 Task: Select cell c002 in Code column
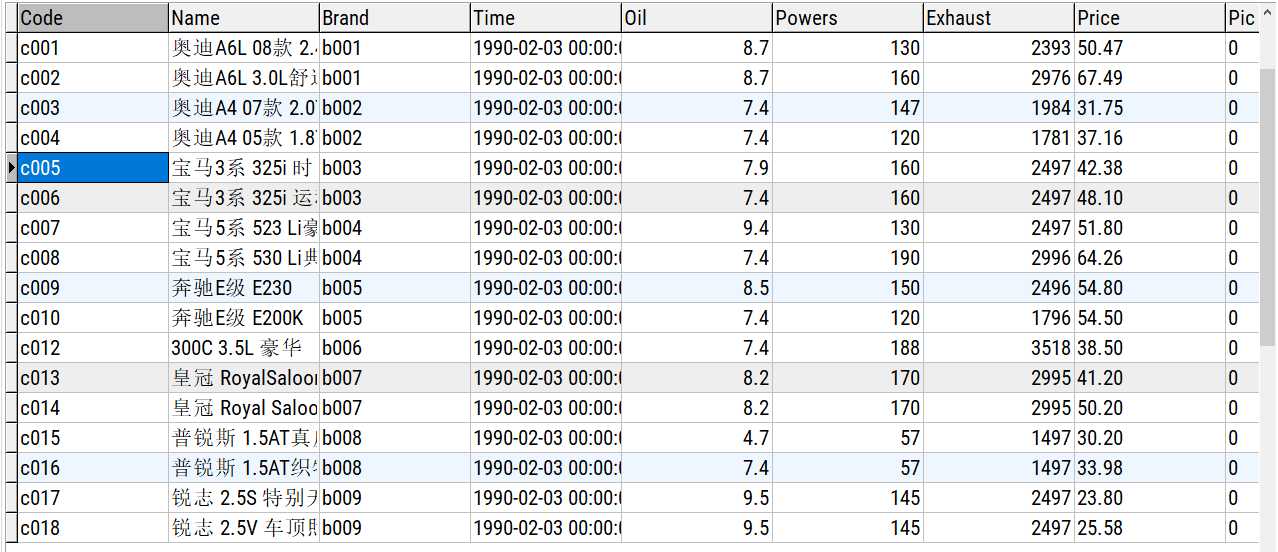click(x=93, y=78)
